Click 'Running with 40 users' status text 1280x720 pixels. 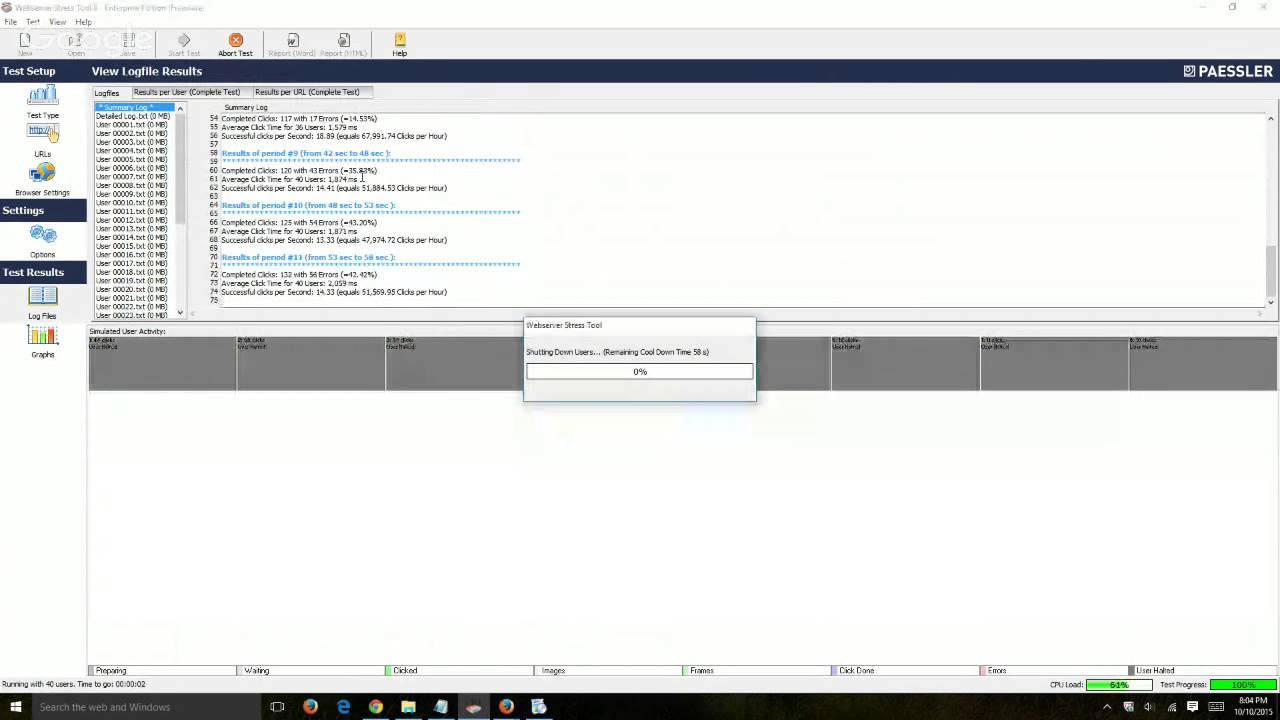(x=73, y=684)
